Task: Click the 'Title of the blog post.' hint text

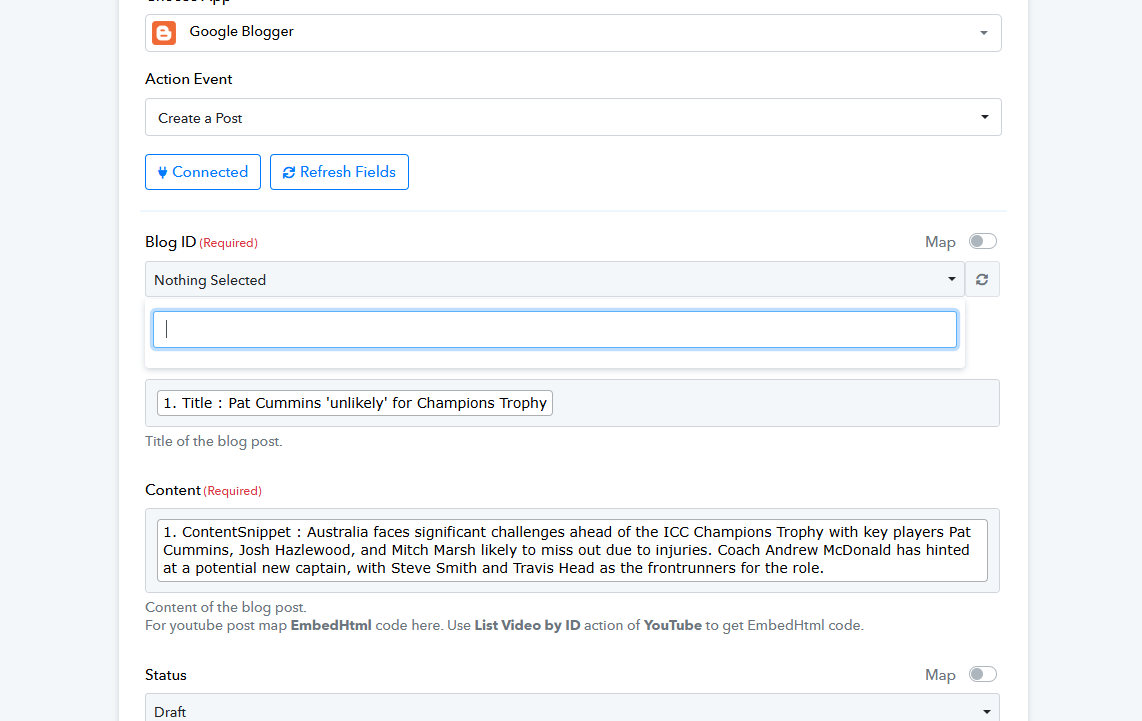Action: (213, 441)
